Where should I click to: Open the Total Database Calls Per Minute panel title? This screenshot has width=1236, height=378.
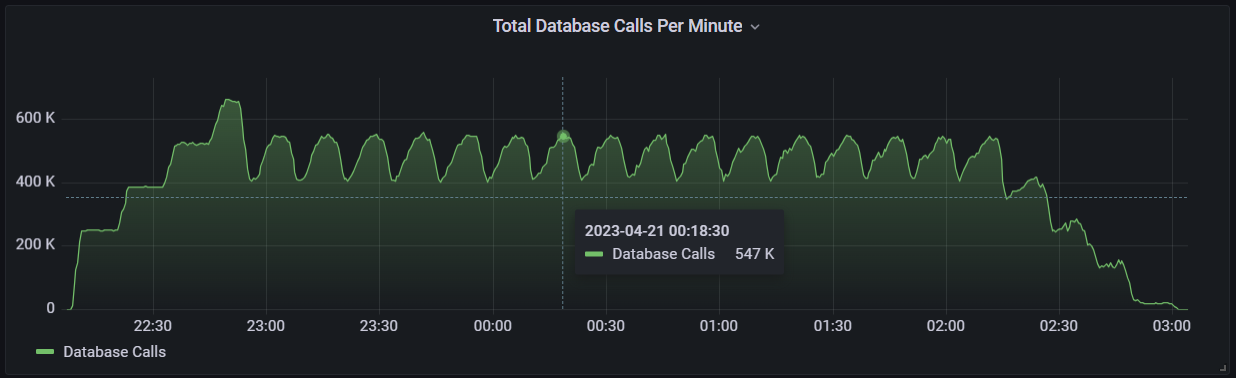click(617, 26)
